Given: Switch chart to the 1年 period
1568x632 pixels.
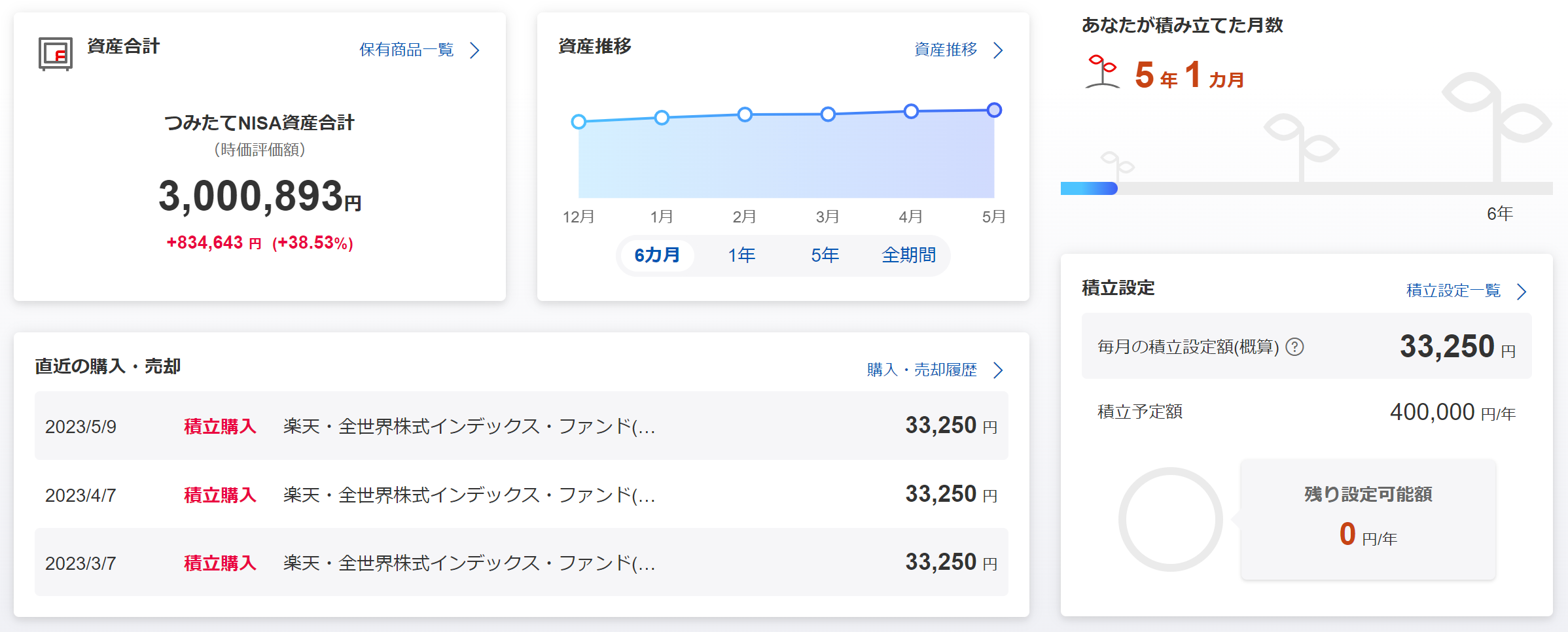Looking at the screenshot, I should click(741, 255).
